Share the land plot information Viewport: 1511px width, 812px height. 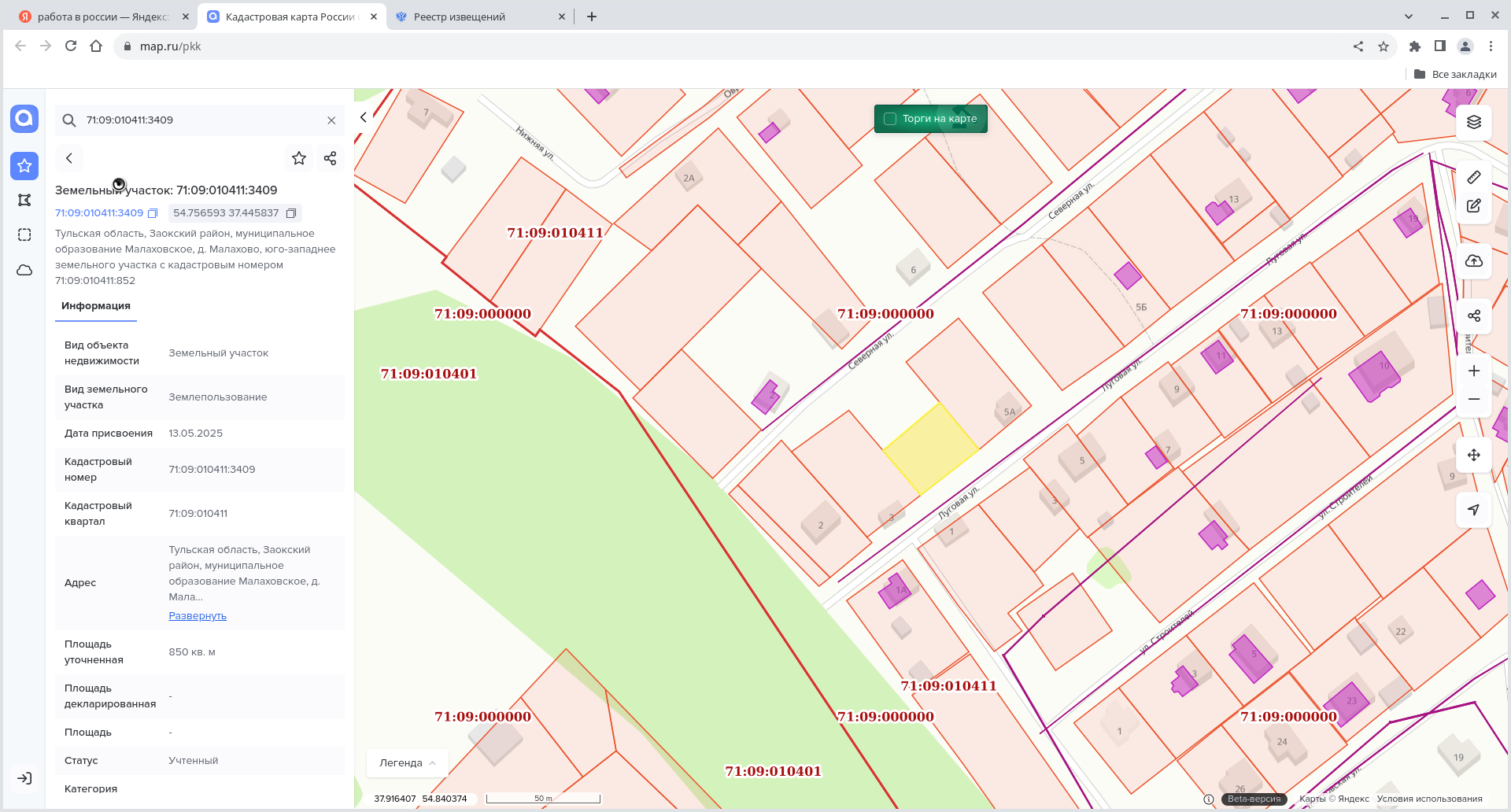(330, 158)
